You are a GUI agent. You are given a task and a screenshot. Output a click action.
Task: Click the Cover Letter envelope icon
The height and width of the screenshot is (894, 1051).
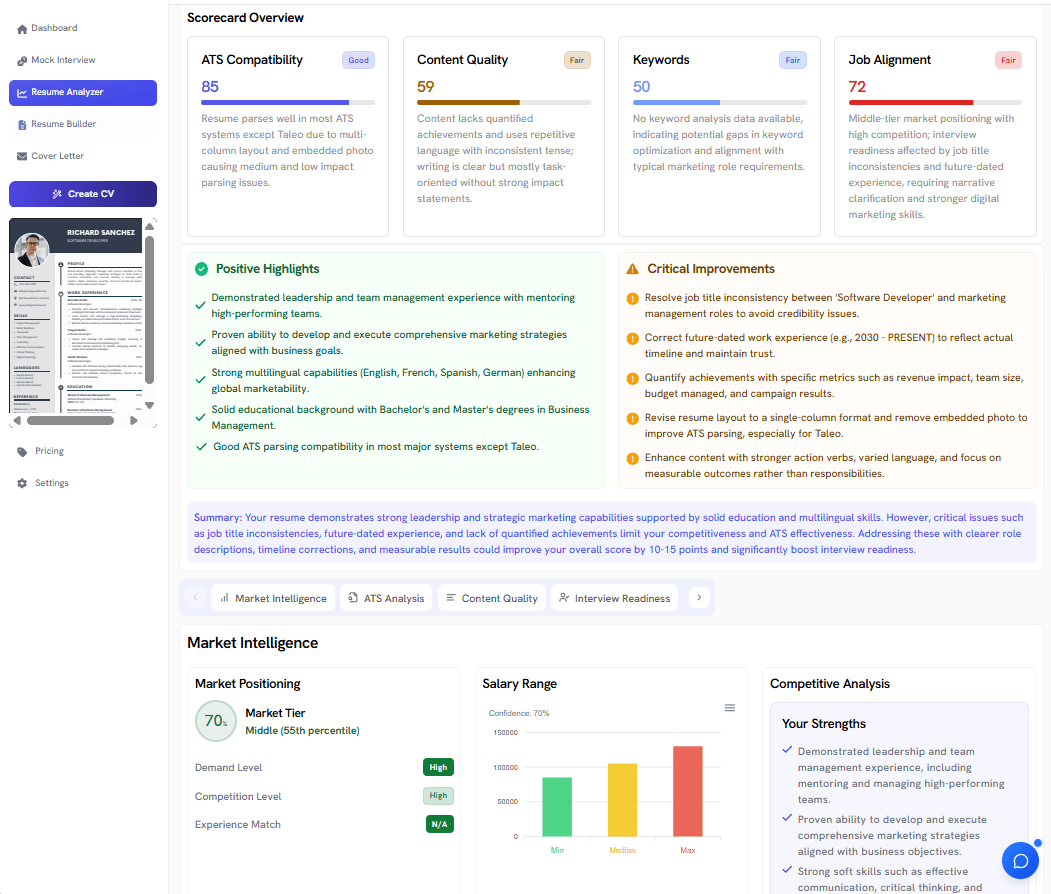tap(22, 157)
